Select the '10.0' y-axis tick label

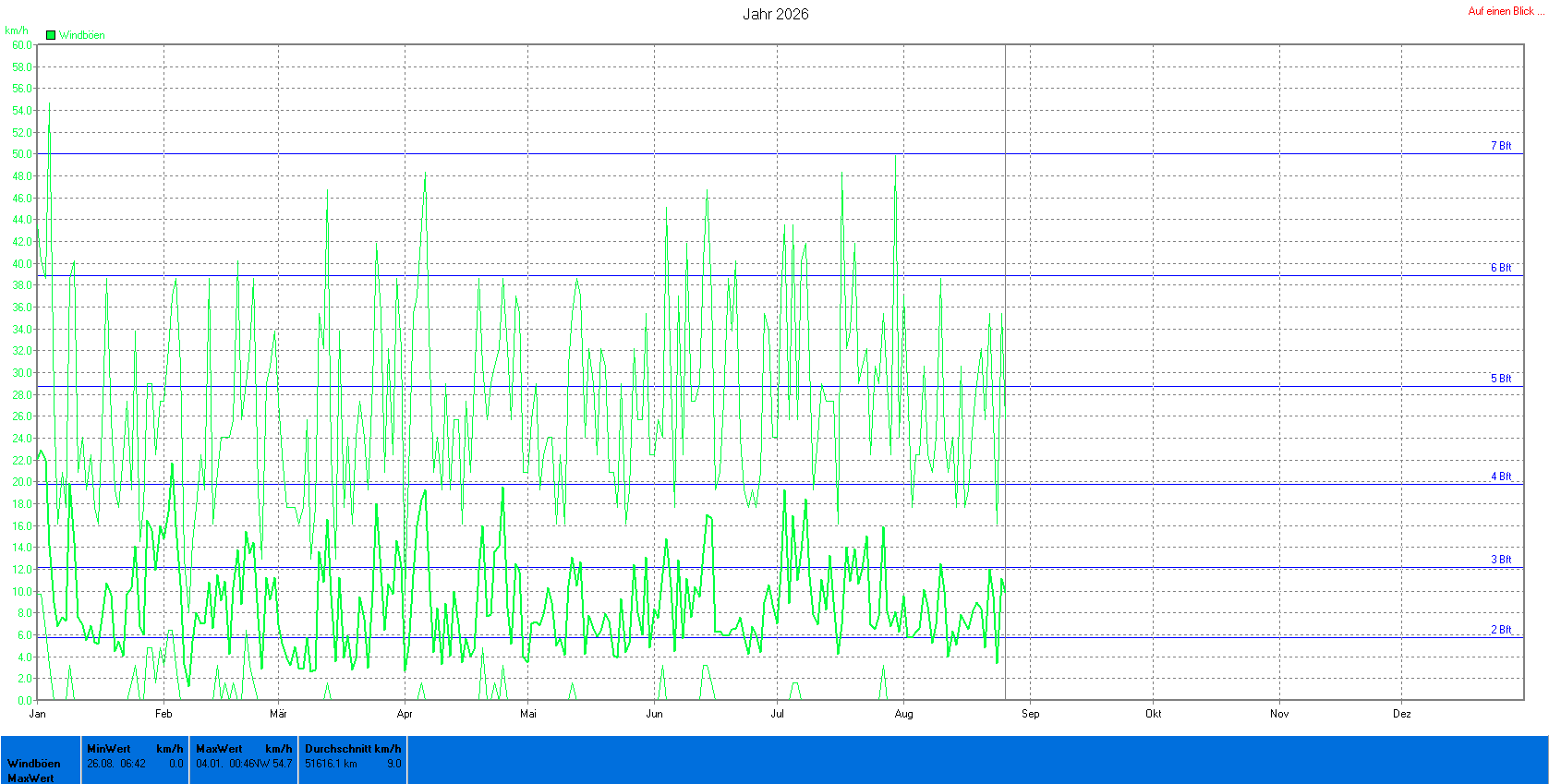point(22,592)
